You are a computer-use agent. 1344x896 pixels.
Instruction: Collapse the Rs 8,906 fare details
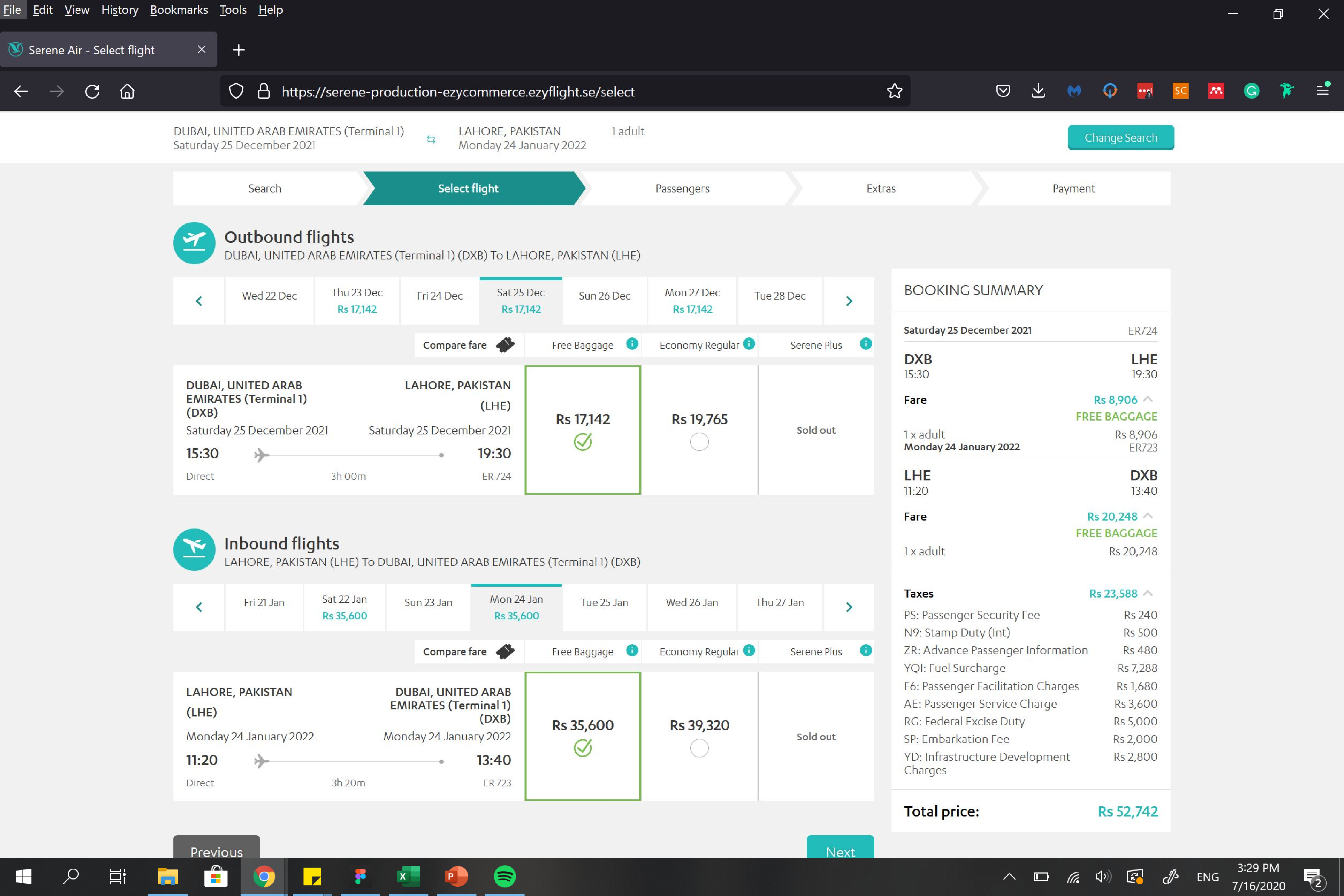[1148, 399]
